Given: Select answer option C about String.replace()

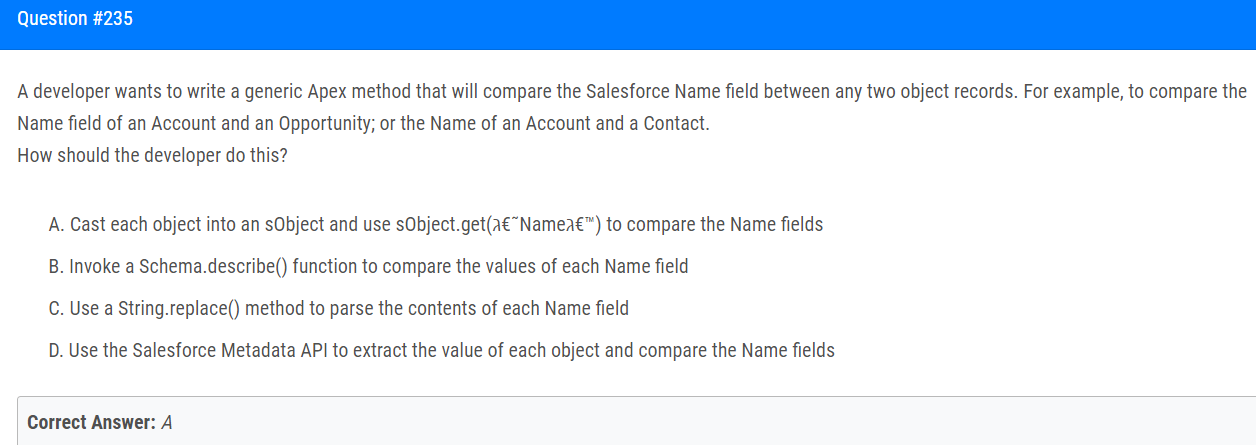Looking at the screenshot, I should point(338,309).
